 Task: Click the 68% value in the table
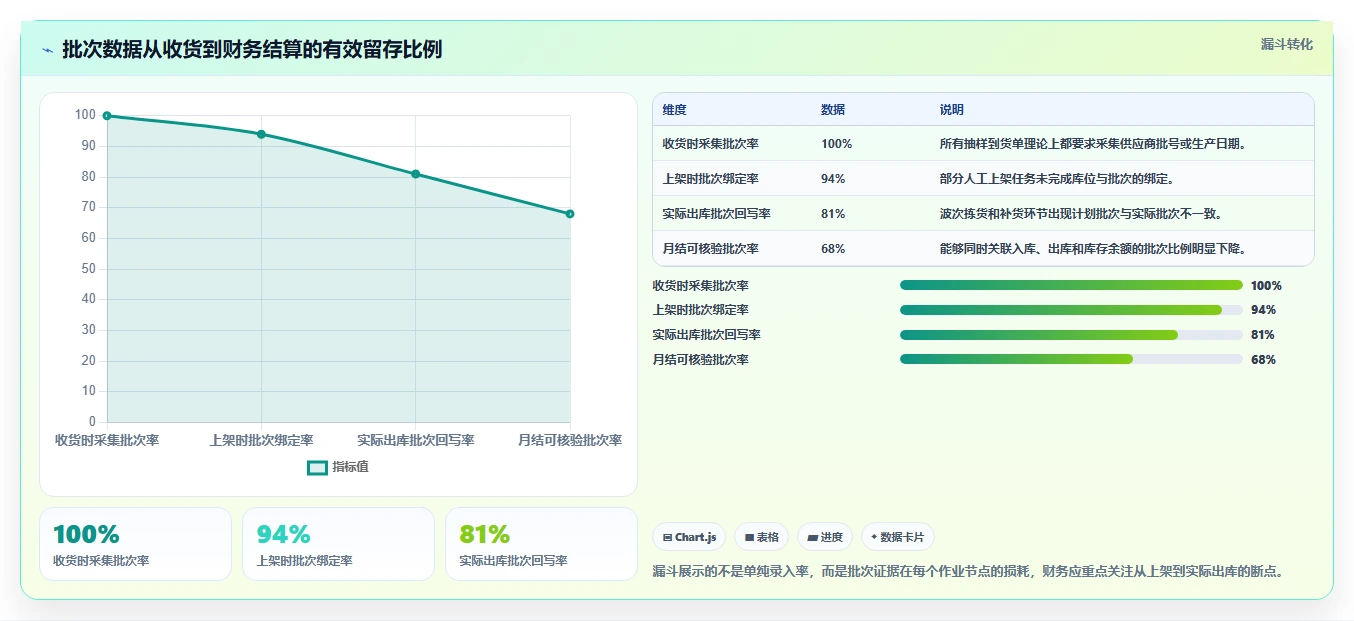point(833,249)
